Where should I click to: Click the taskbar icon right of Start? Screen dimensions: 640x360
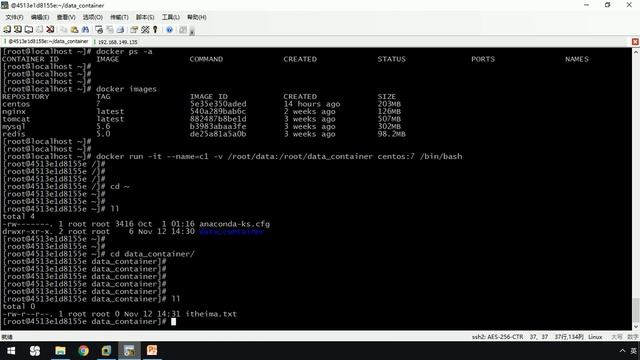(35, 351)
